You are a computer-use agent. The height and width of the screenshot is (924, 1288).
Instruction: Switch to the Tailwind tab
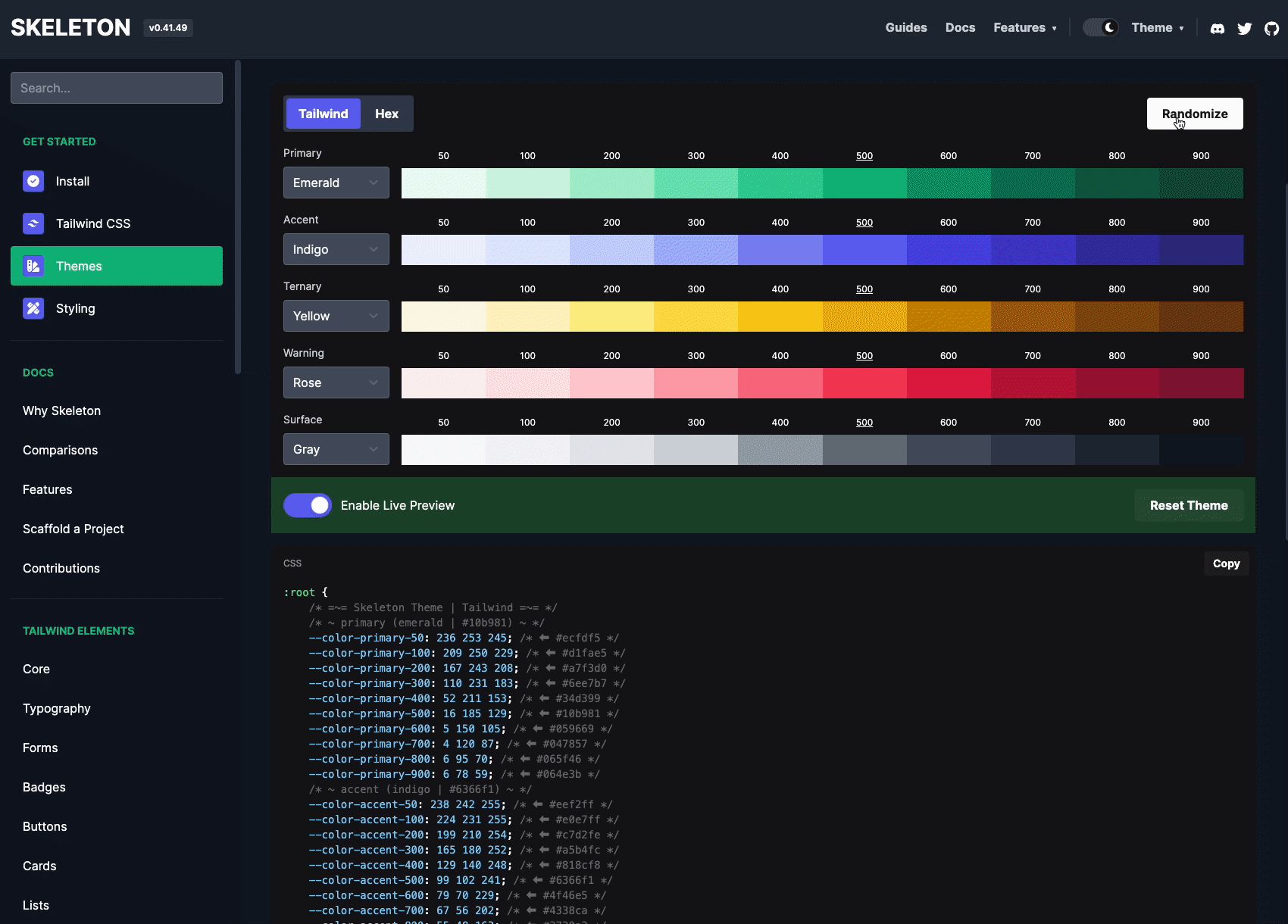(324, 114)
